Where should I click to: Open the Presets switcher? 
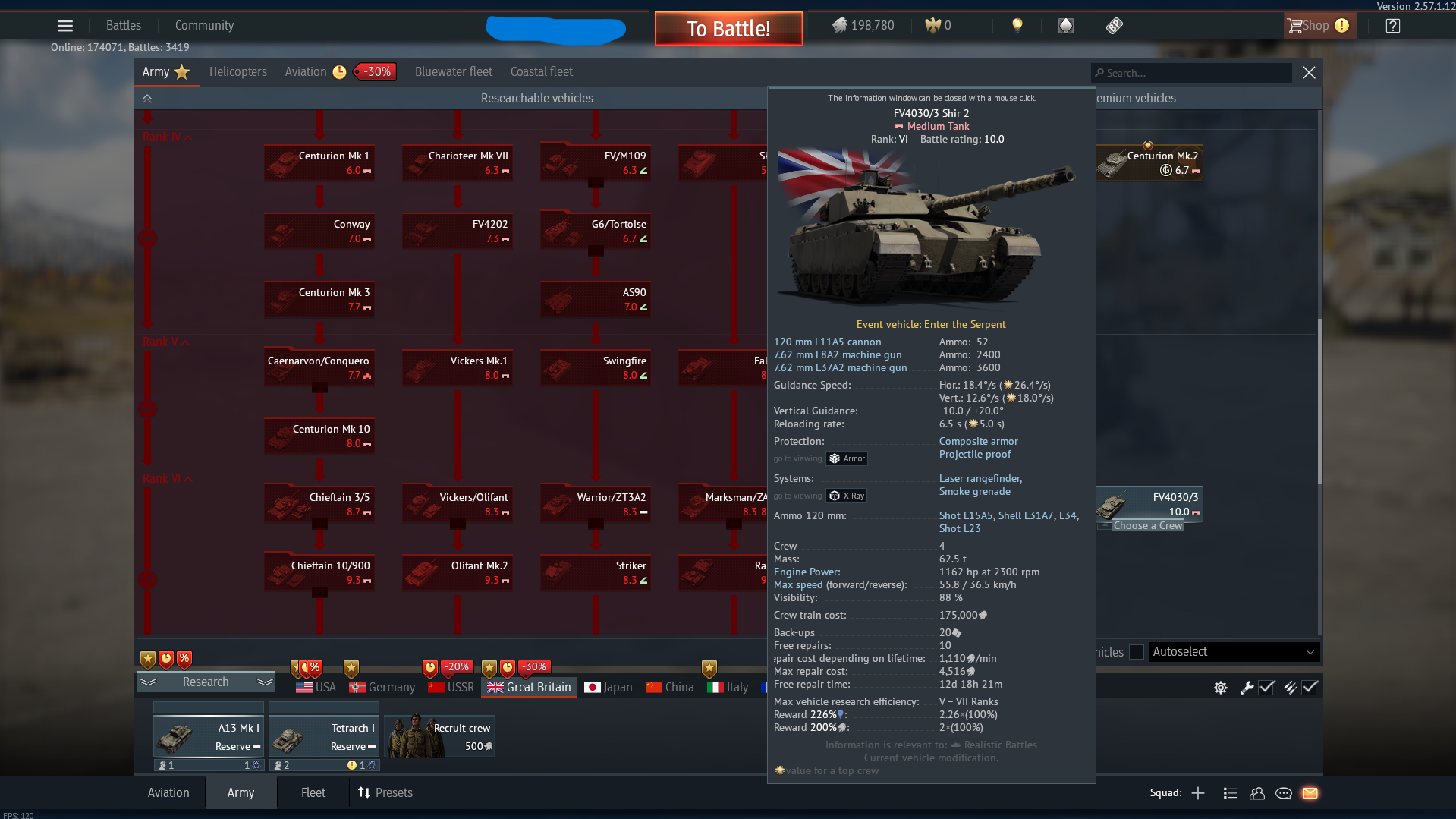[385, 793]
